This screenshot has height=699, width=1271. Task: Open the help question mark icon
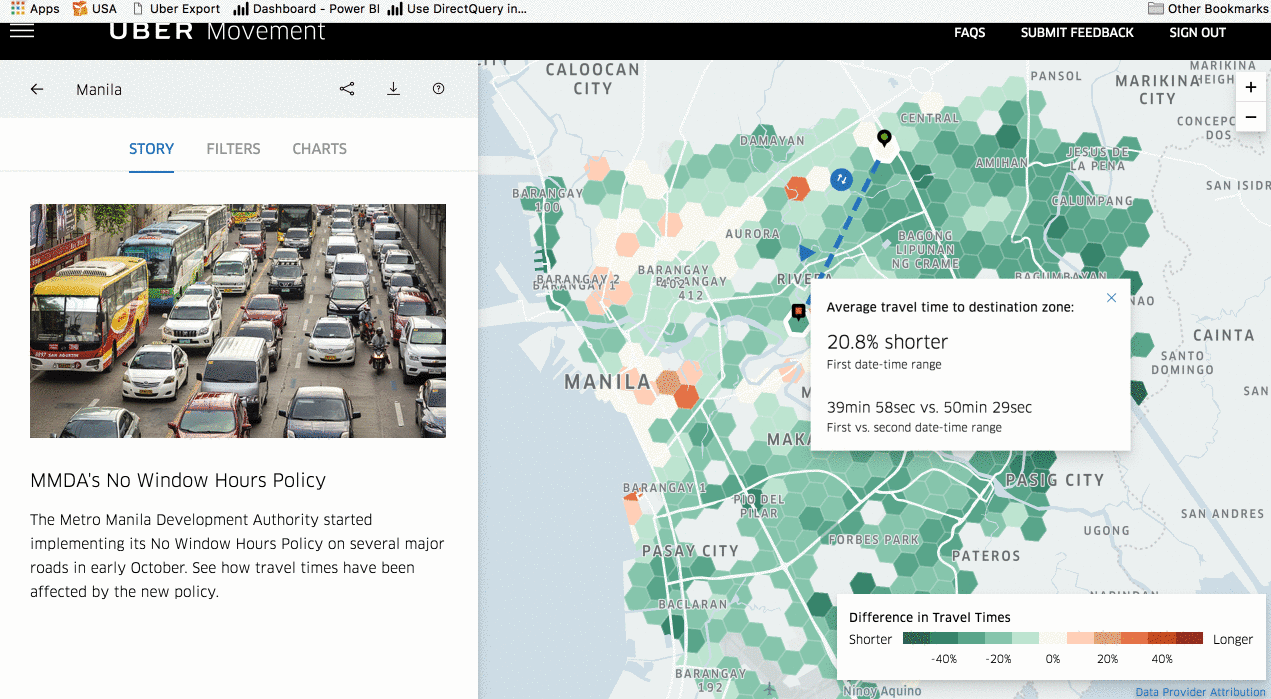pos(438,89)
